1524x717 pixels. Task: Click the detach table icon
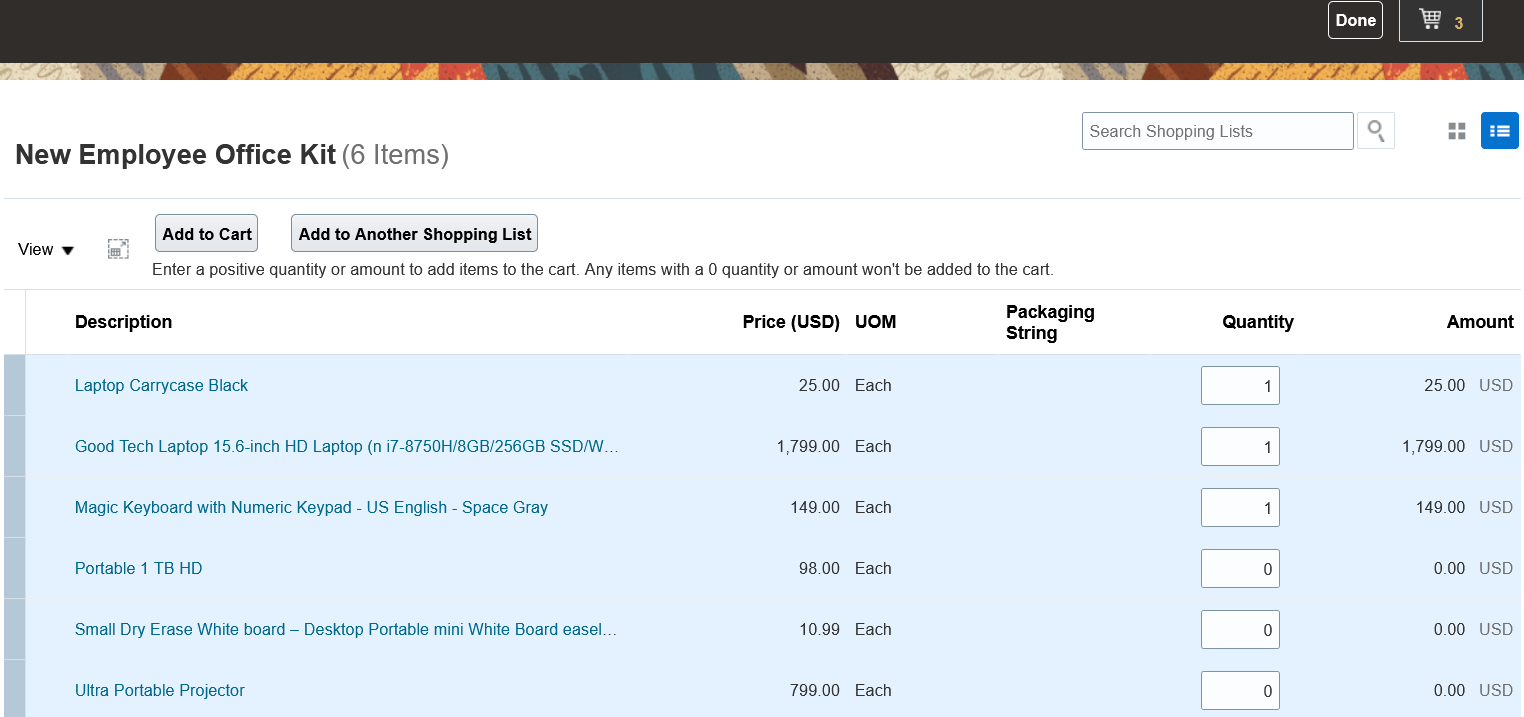pos(118,249)
